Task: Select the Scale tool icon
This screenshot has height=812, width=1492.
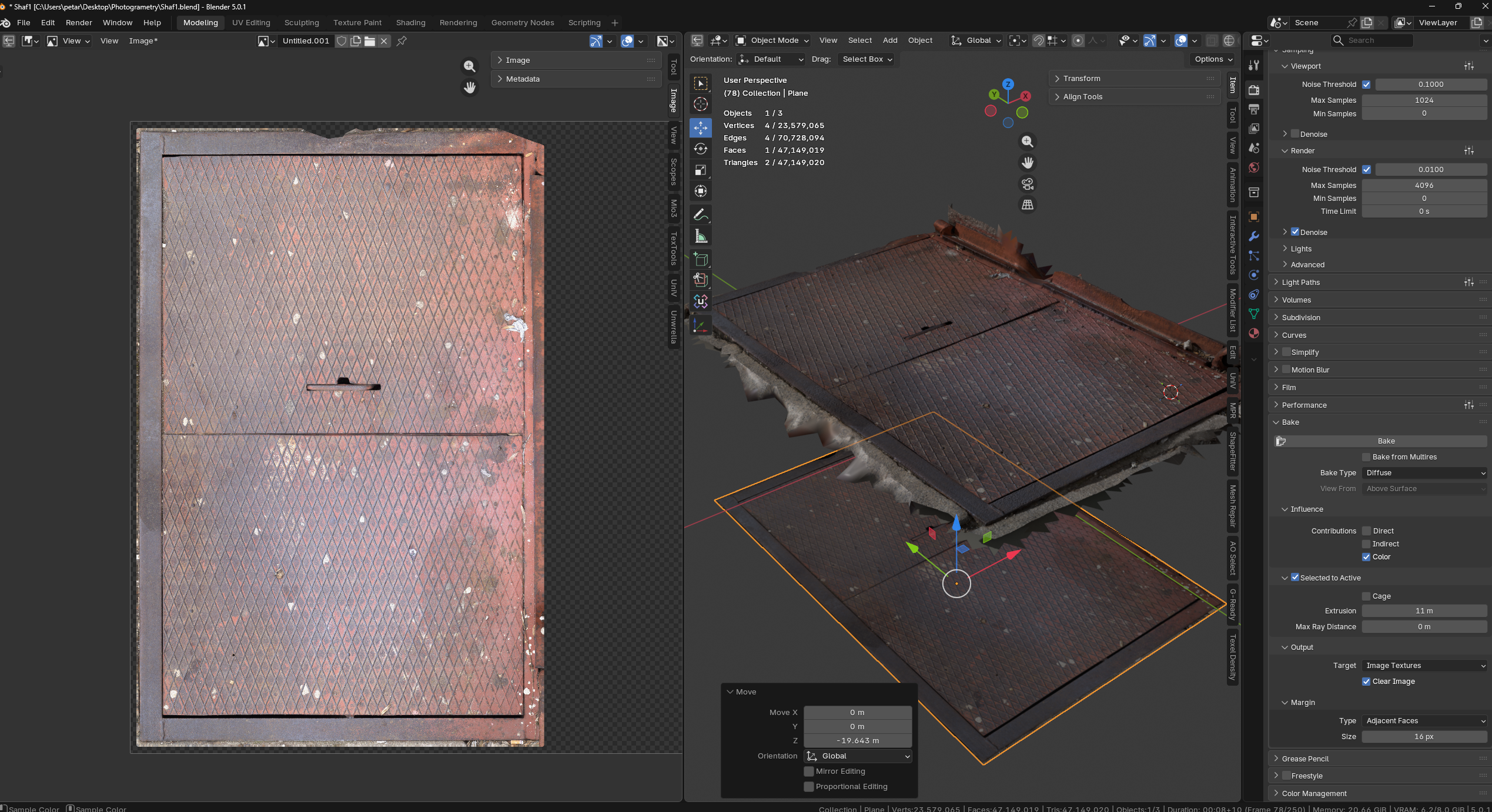Action: tap(700, 170)
